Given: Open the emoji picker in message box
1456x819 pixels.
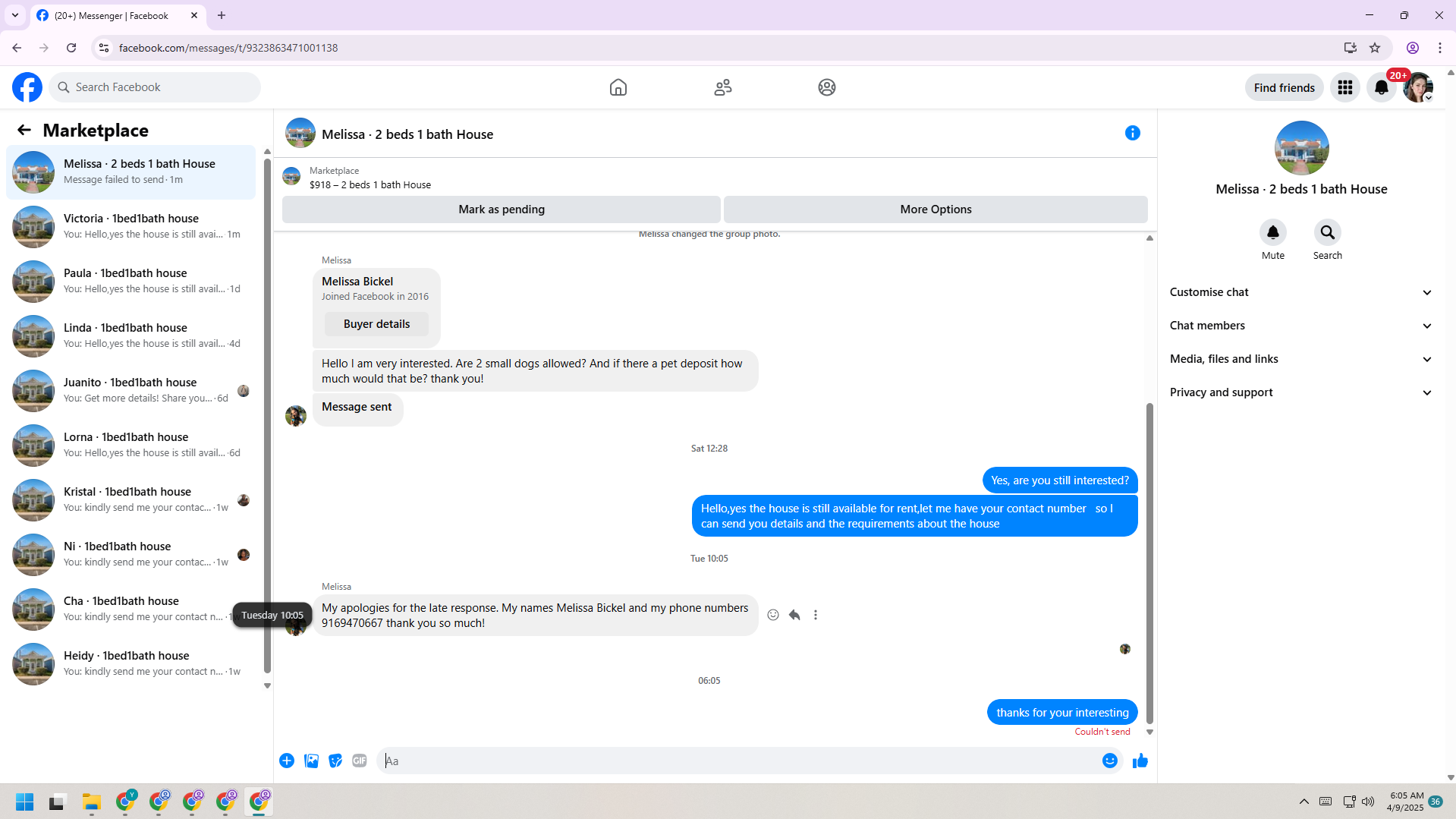Looking at the screenshot, I should pos(1110,761).
